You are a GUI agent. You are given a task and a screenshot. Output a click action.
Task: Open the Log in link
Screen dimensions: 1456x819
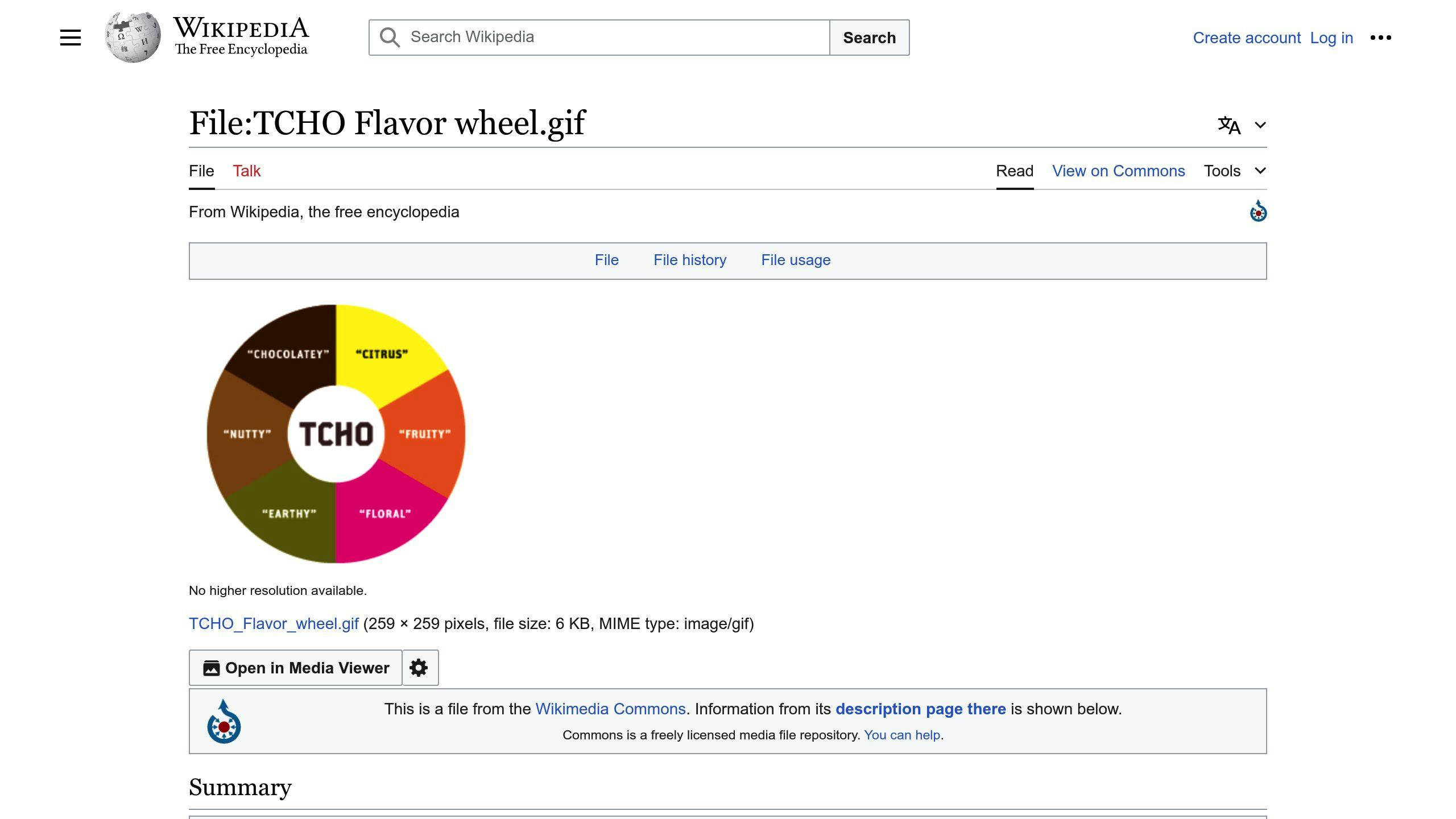(1331, 38)
